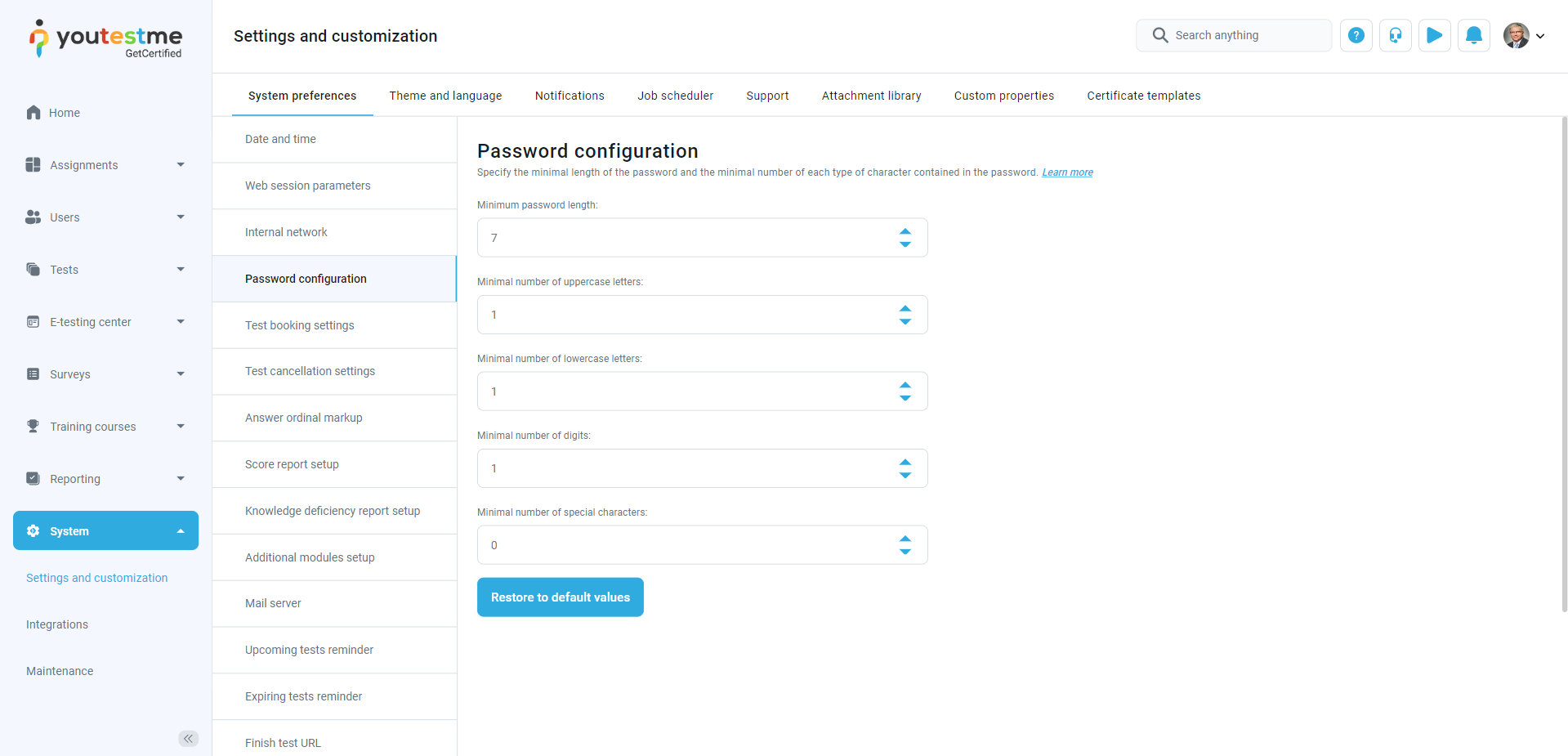Switch to the Theme and language tab

coord(445,96)
